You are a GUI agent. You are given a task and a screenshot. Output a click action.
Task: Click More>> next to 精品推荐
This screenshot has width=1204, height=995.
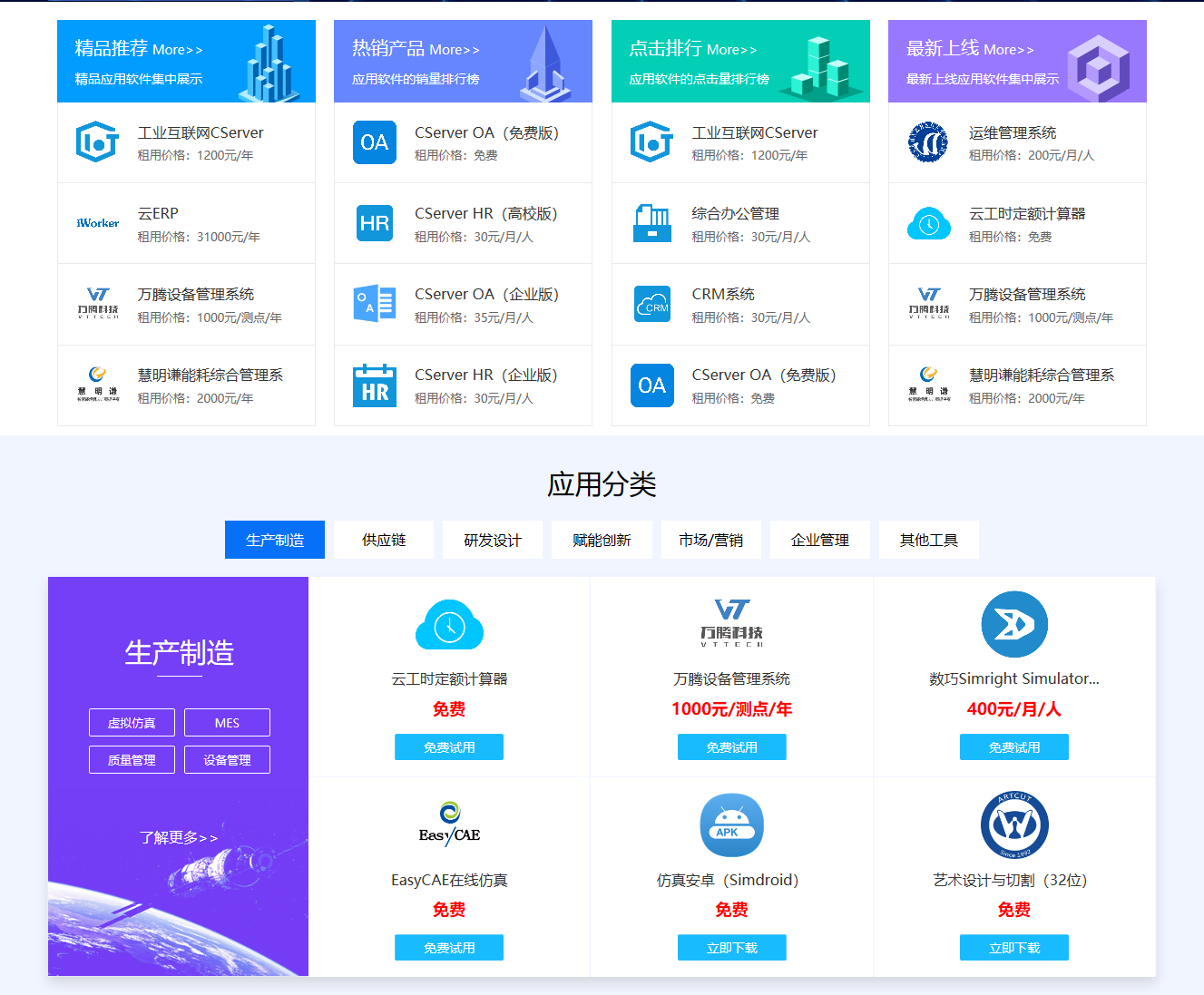(178, 50)
